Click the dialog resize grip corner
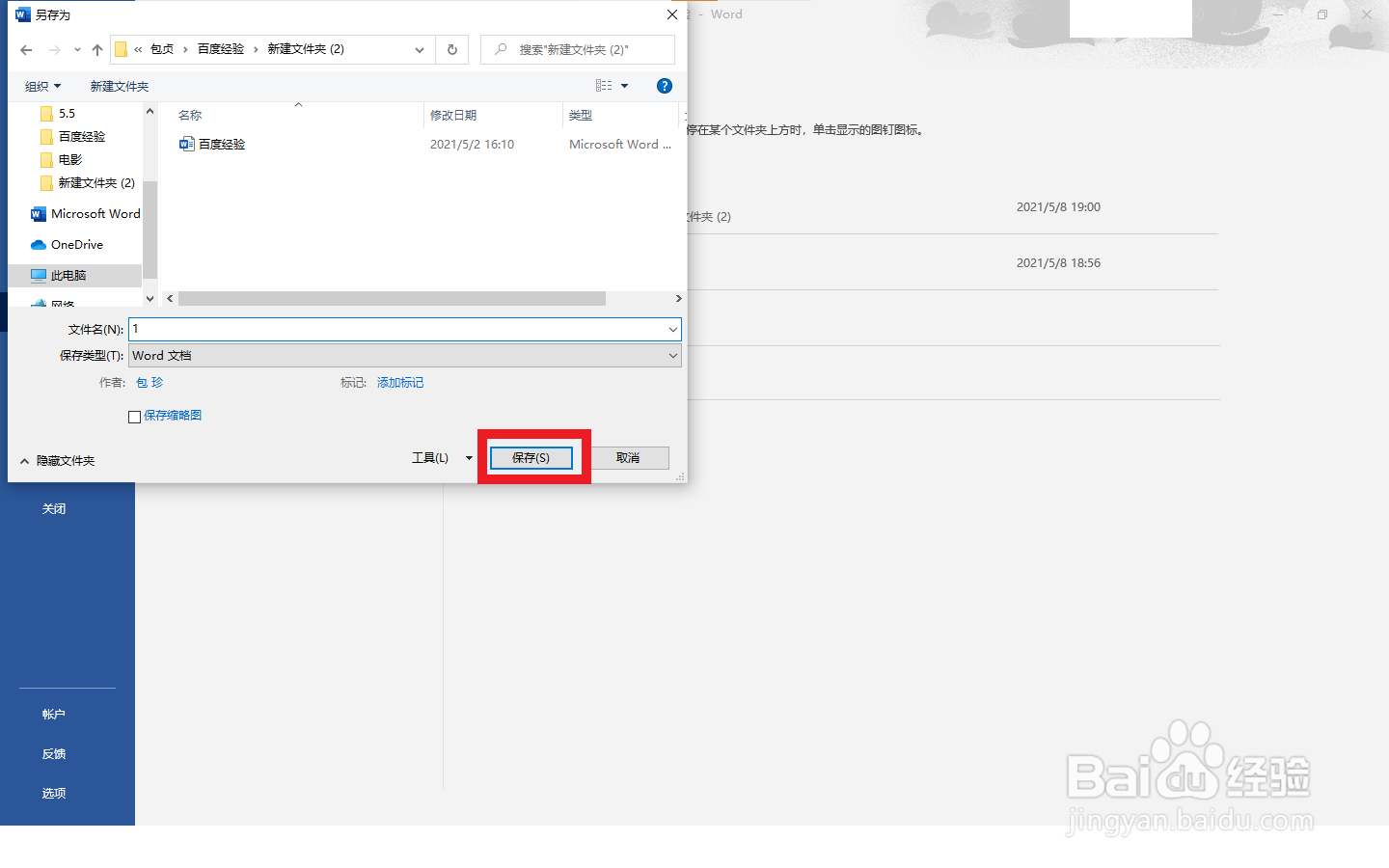Image resolution: width=1389 pixels, height=868 pixels. (680, 476)
